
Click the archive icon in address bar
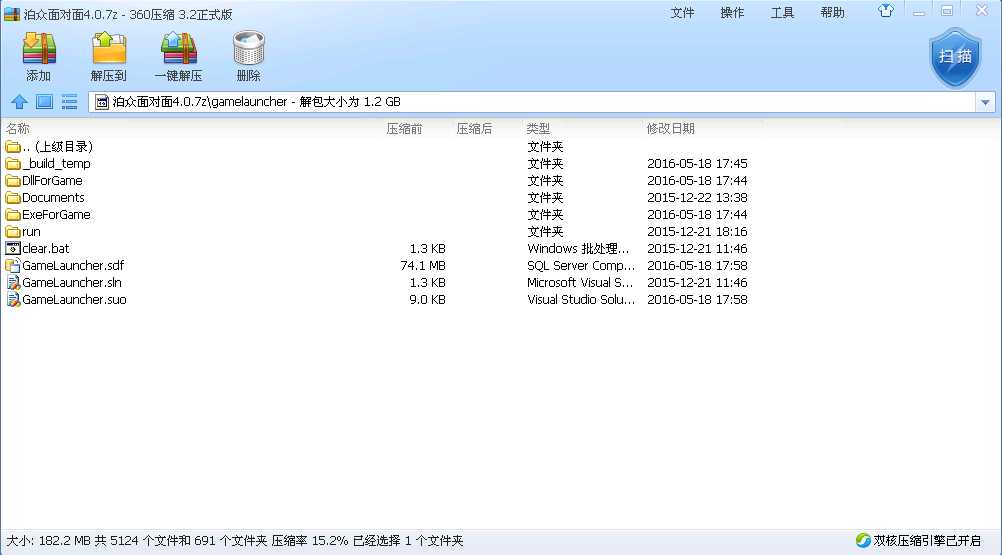pos(102,102)
